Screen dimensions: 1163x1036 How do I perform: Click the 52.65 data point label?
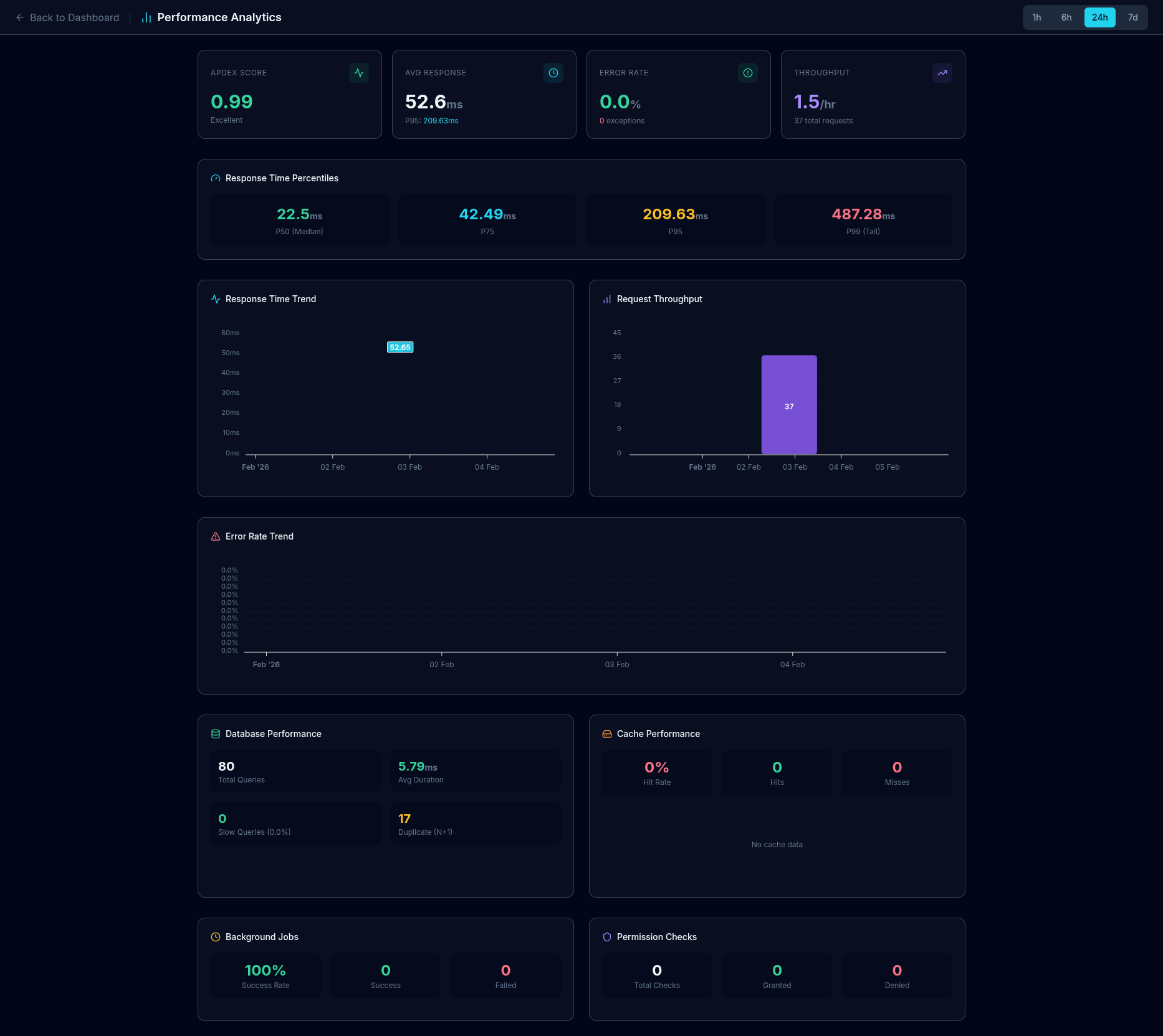click(400, 347)
